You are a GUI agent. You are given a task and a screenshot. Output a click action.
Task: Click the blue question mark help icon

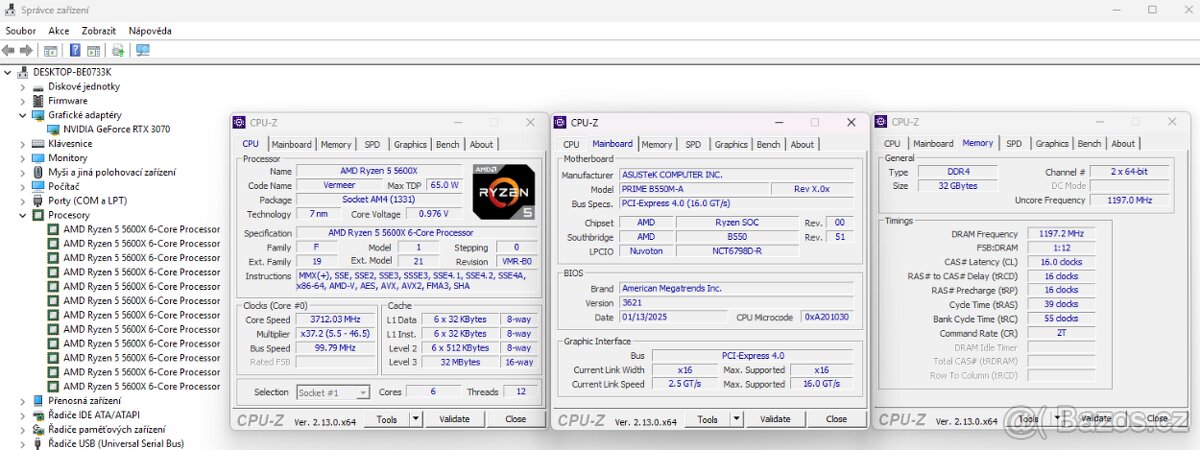click(75, 50)
